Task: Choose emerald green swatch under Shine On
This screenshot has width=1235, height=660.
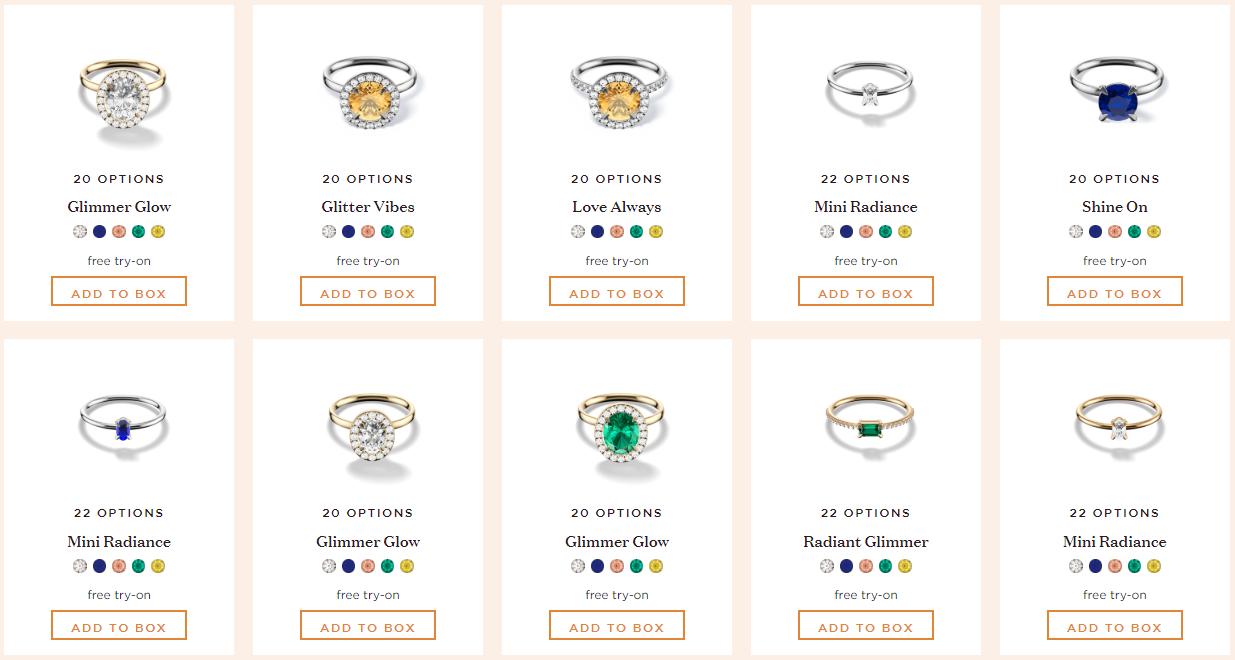Action: point(1134,232)
